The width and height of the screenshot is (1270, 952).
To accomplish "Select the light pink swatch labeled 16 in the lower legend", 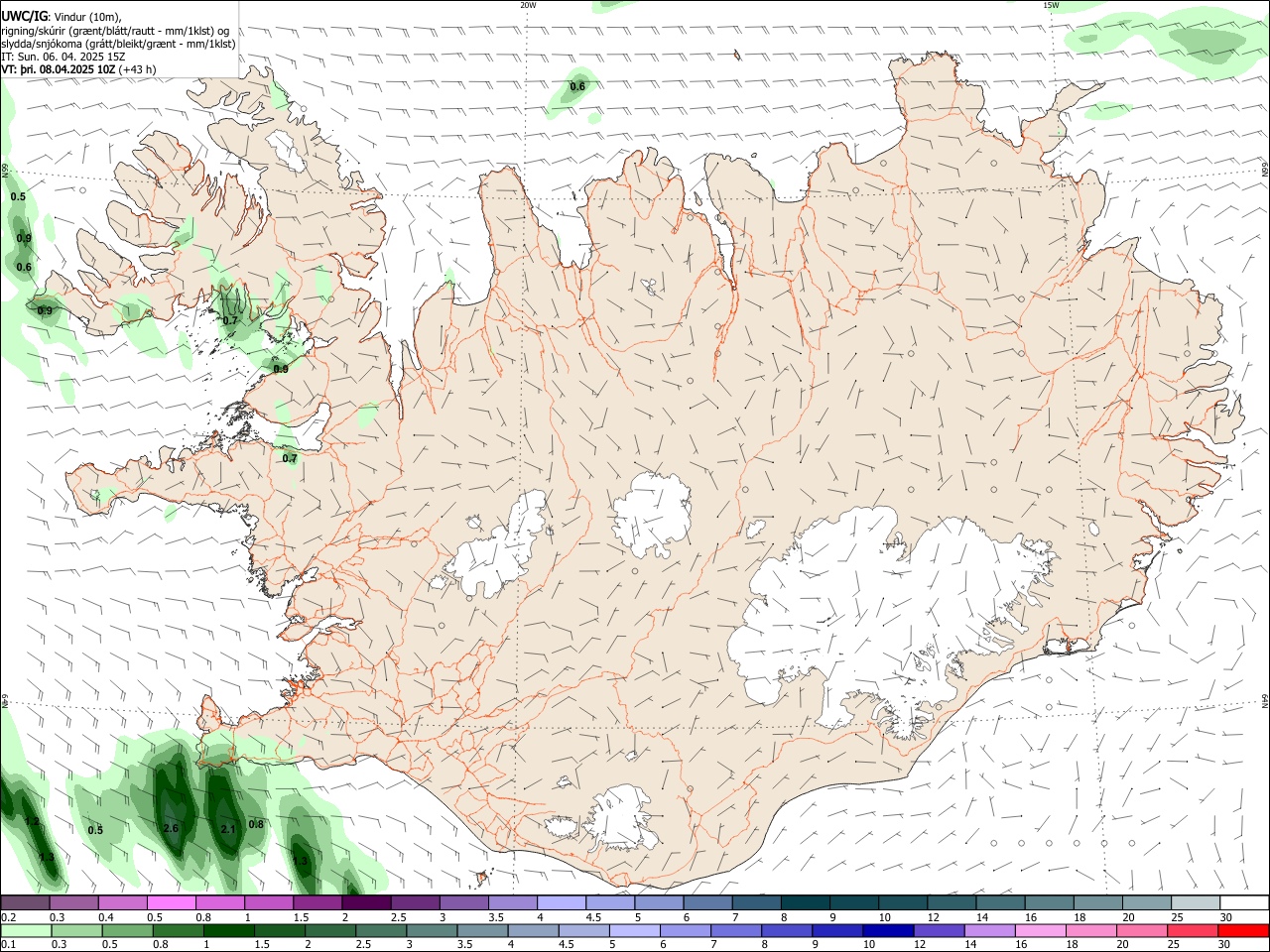I will coord(1040,930).
